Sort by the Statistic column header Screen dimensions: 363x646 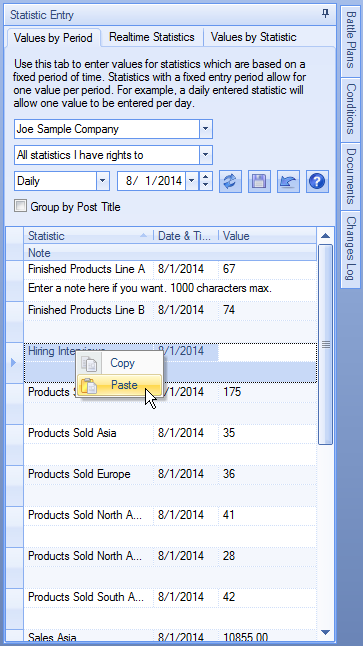[88, 236]
